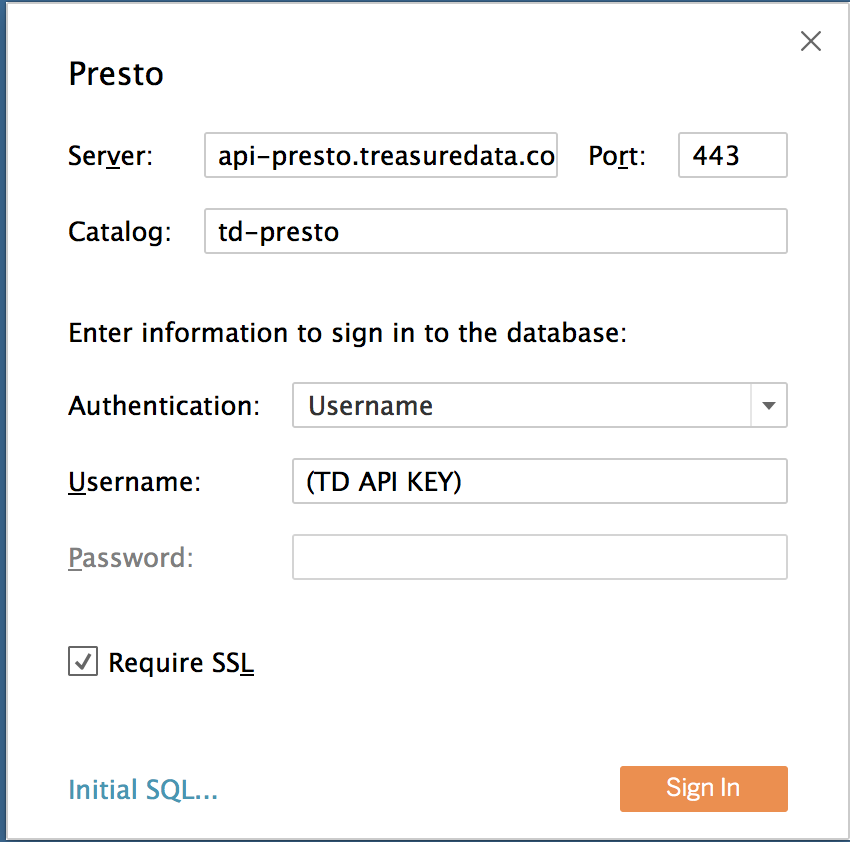
Task: Click the empty Password input field
Action: (539, 557)
